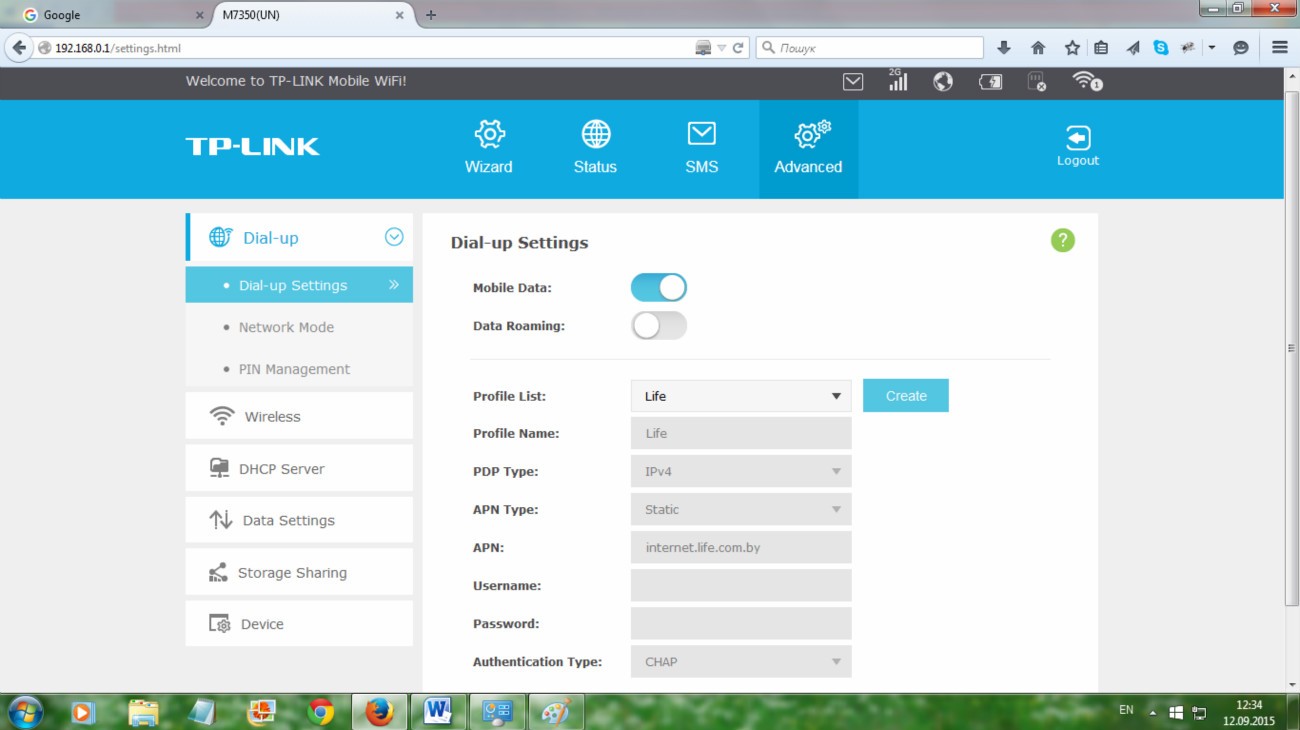Open PIN Management in the sidebar

(294, 369)
